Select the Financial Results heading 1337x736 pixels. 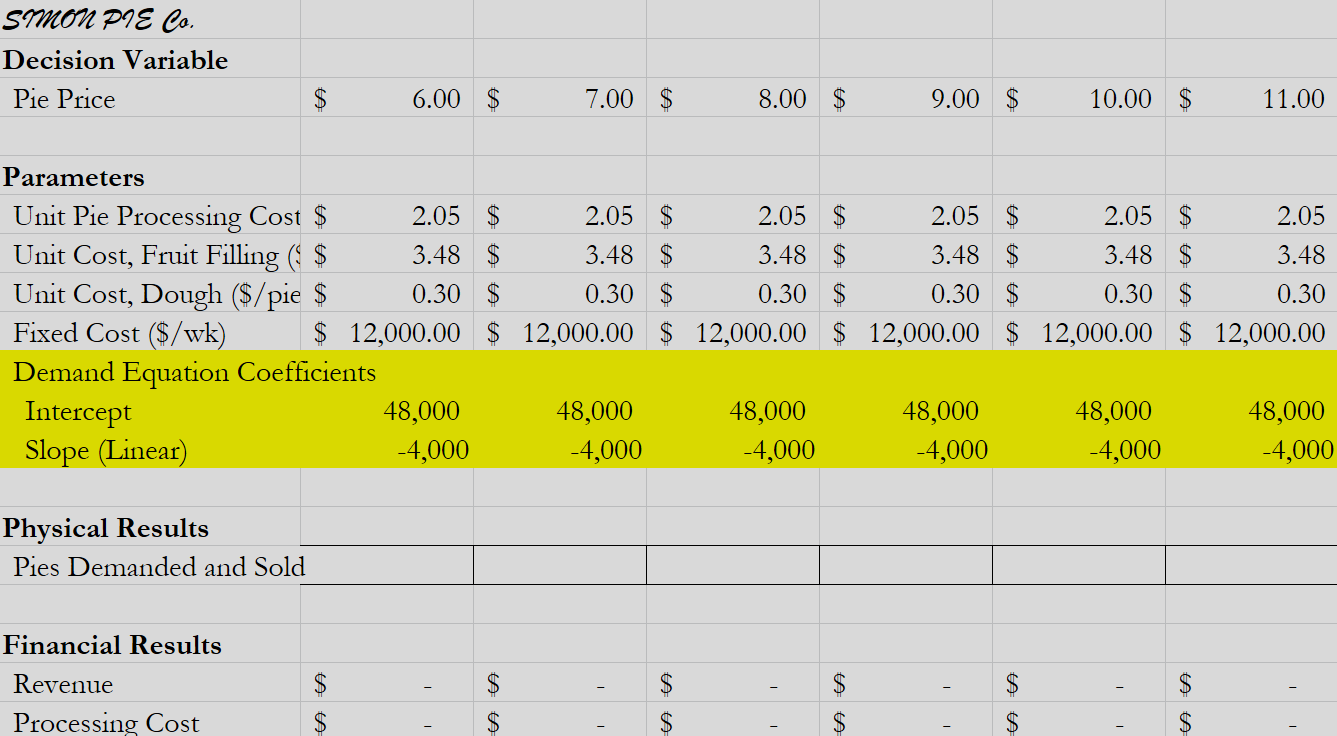point(112,645)
